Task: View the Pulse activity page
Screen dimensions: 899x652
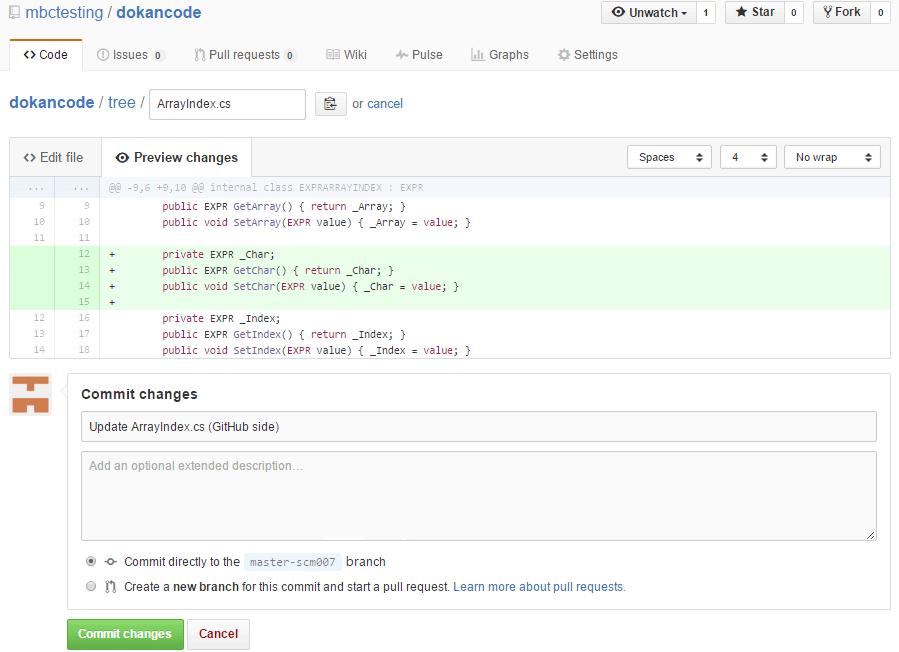Action: click(419, 55)
